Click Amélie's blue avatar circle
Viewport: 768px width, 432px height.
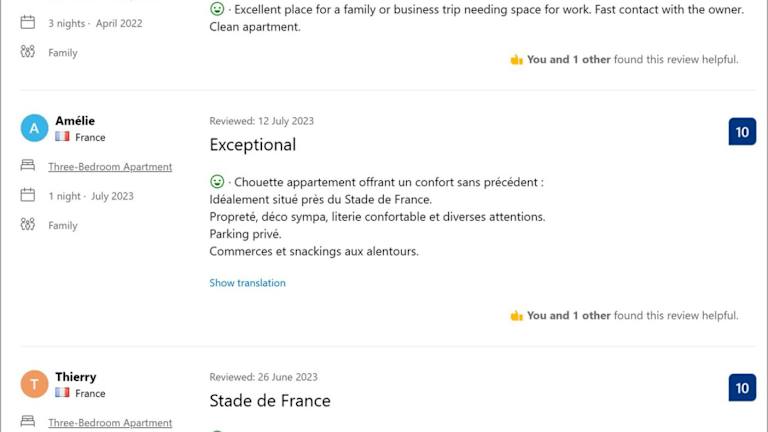(x=34, y=128)
